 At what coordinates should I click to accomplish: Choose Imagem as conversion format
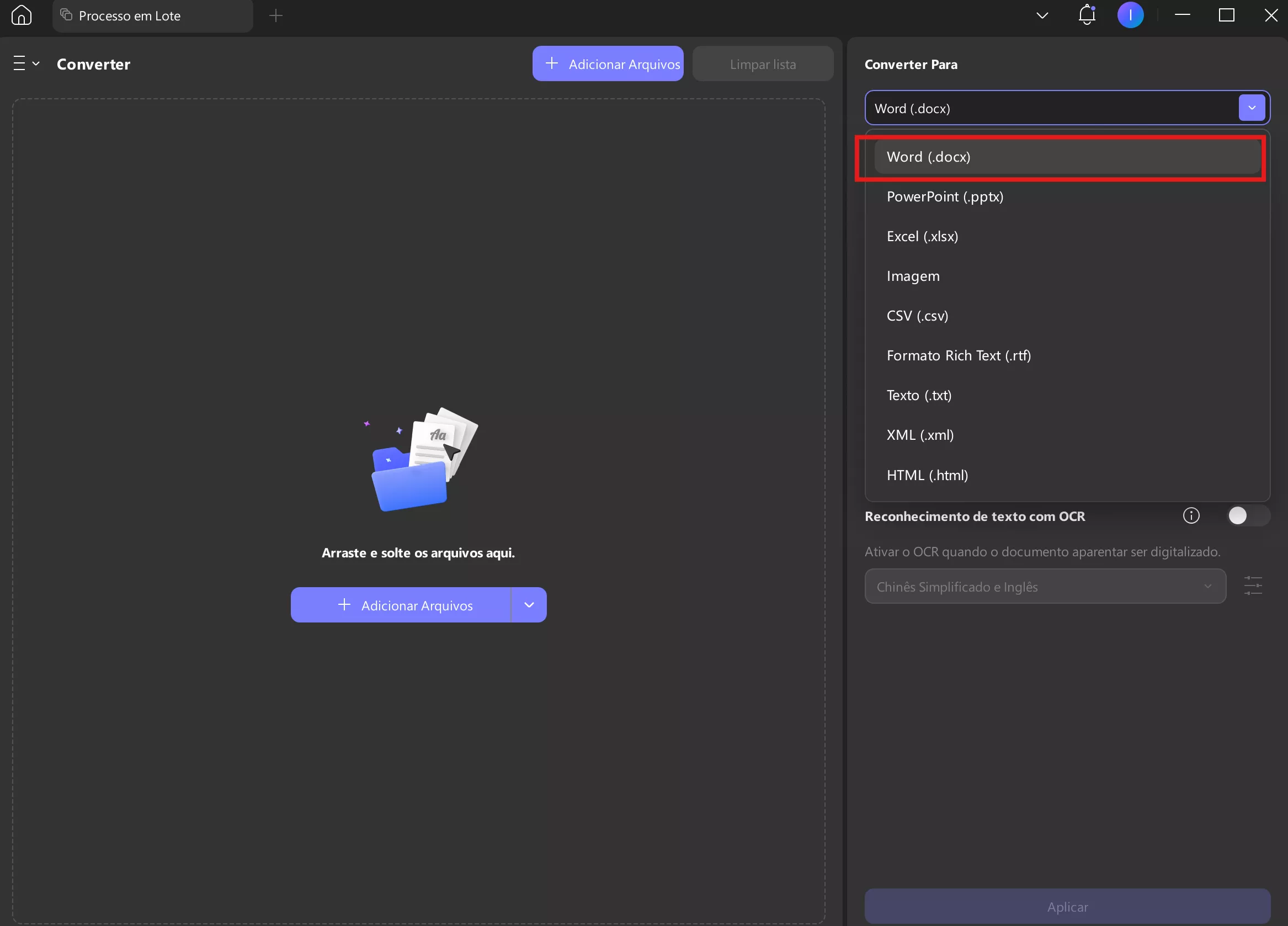[x=912, y=276]
